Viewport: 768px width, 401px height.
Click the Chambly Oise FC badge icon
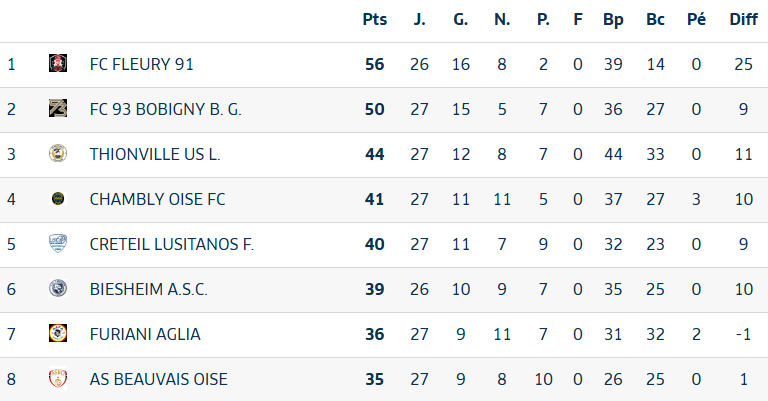point(58,199)
